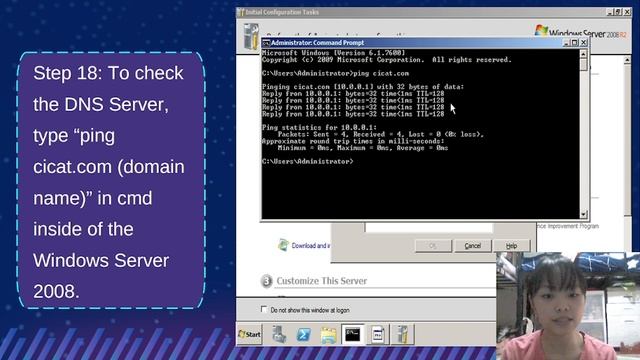Click the Initial Configuration Tasks title bar icon
The image size is (640, 360).
point(241,12)
